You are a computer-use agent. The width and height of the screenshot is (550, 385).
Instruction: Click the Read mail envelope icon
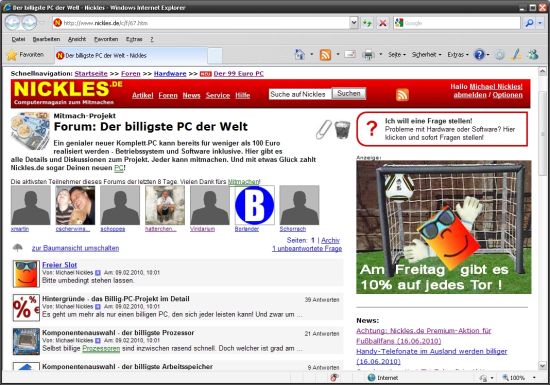350,54
